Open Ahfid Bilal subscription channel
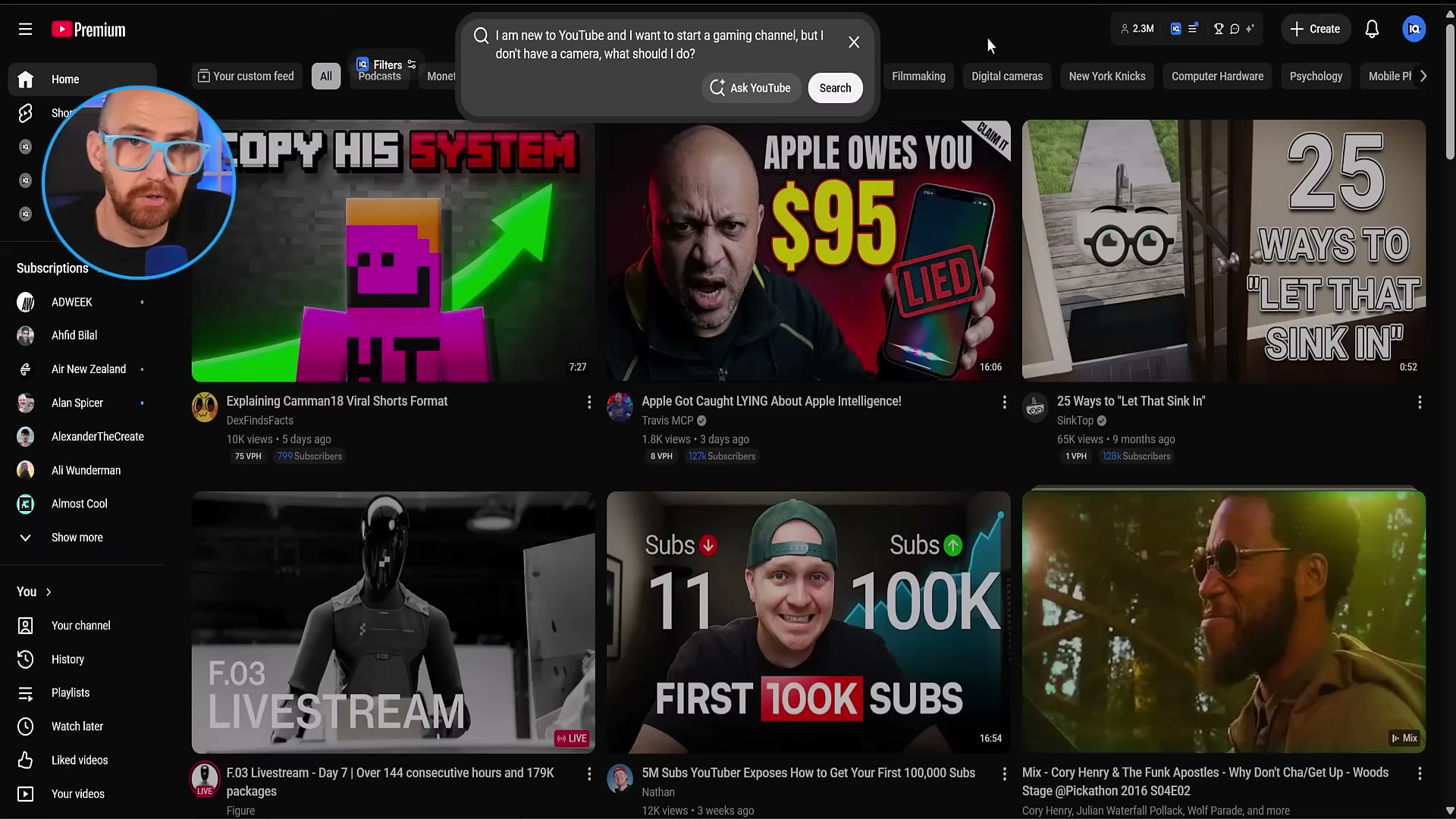This screenshot has height=819, width=1456. point(83,335)
